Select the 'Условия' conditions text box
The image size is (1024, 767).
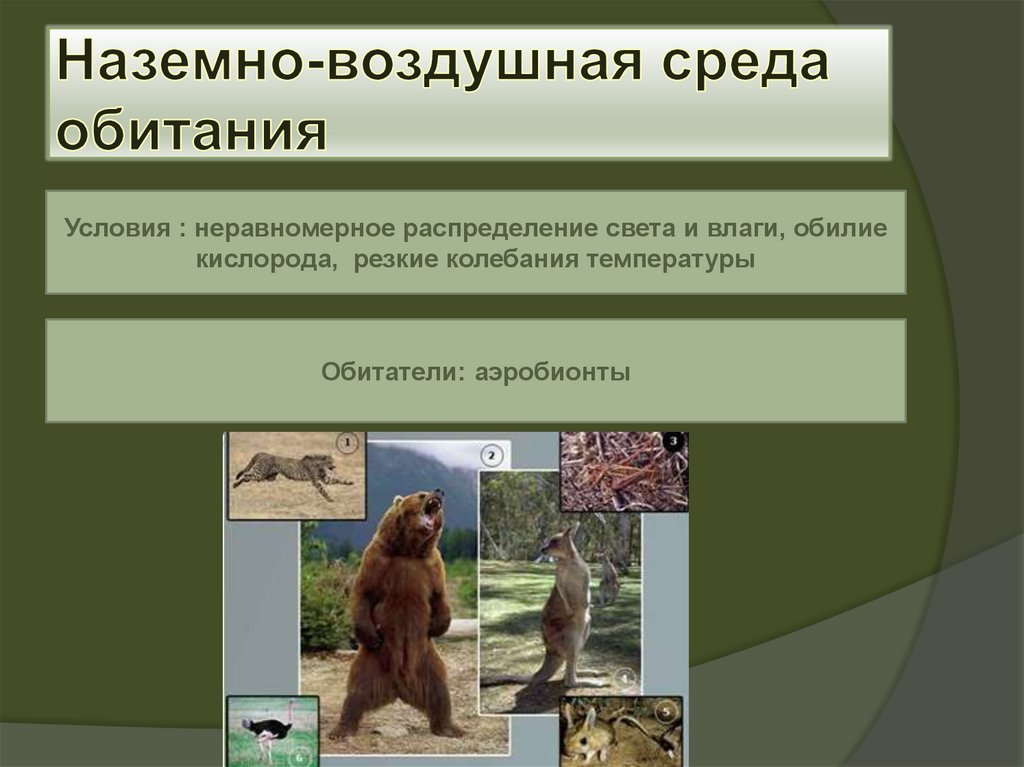tap(475, 242)
